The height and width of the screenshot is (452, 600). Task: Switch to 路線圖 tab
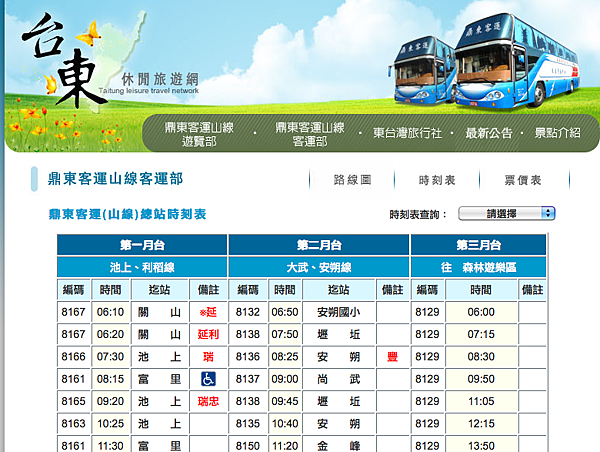pos(352,180)
